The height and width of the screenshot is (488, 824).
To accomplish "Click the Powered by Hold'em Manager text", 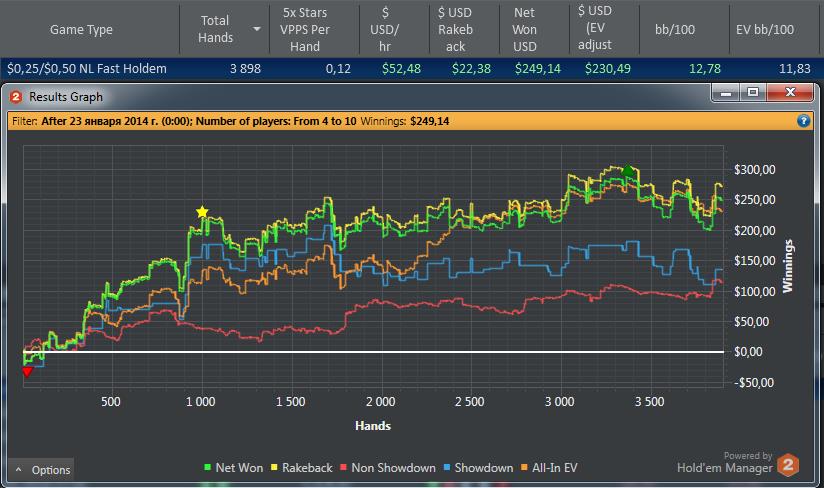I will [725, 462].
